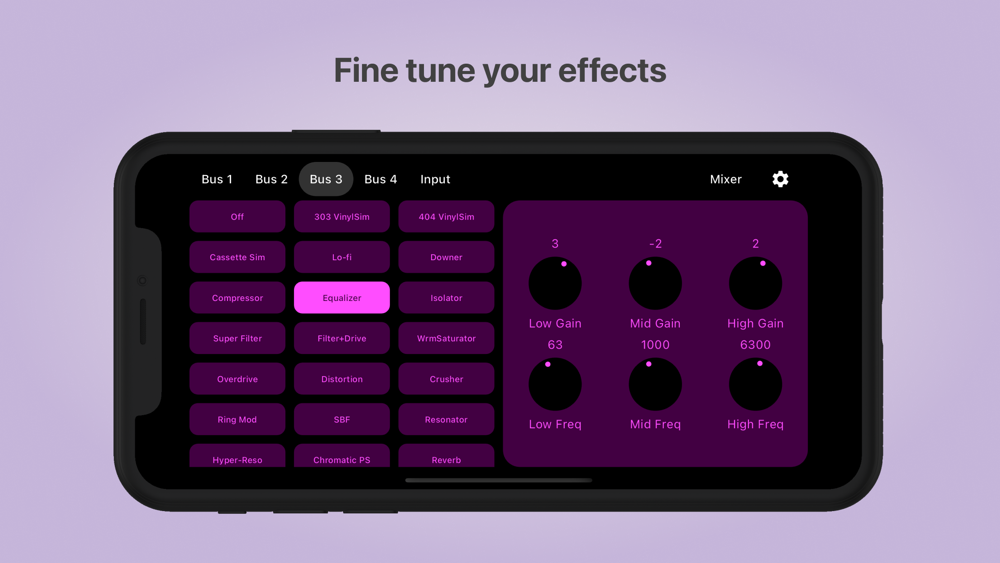Choose the Cassette Sim effect
The image size is (1000, 563).
coord(237,257)
